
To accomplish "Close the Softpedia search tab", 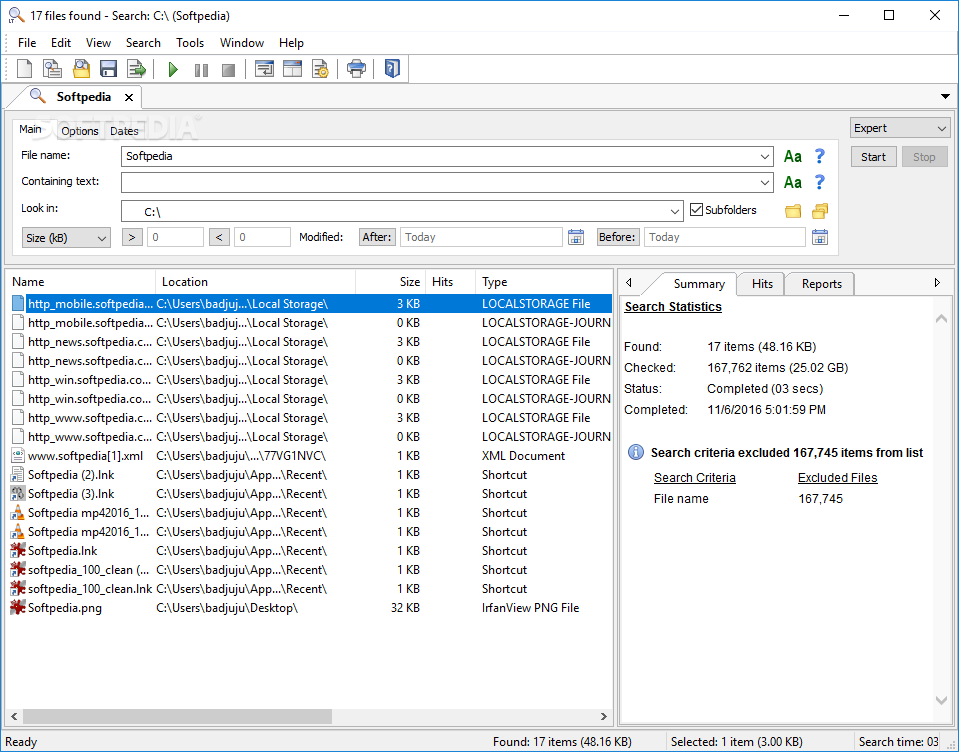I will (x=129, y=97).
